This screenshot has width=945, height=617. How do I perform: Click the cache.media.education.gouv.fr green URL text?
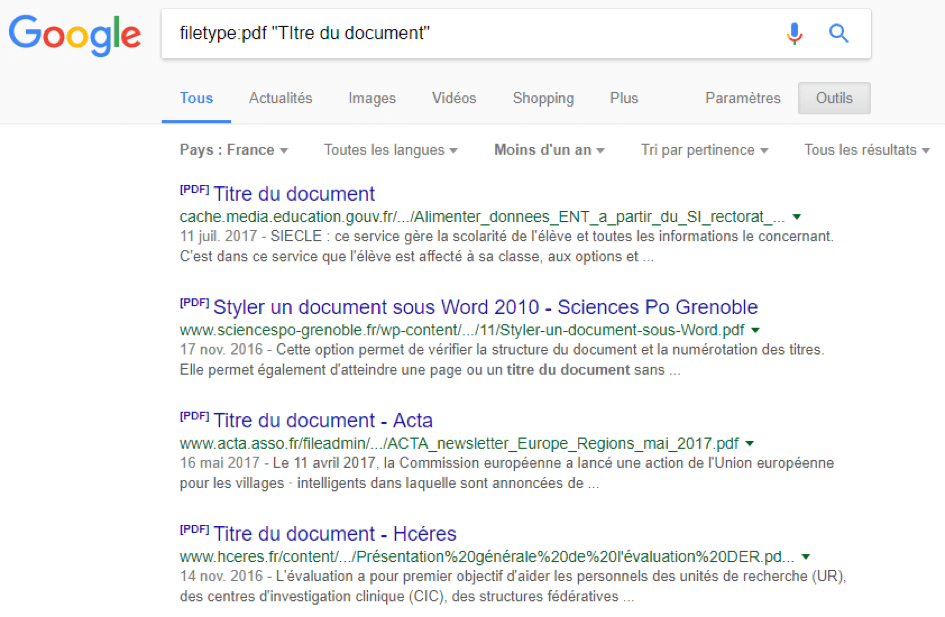pyautogui.click(x=482, y=217)
